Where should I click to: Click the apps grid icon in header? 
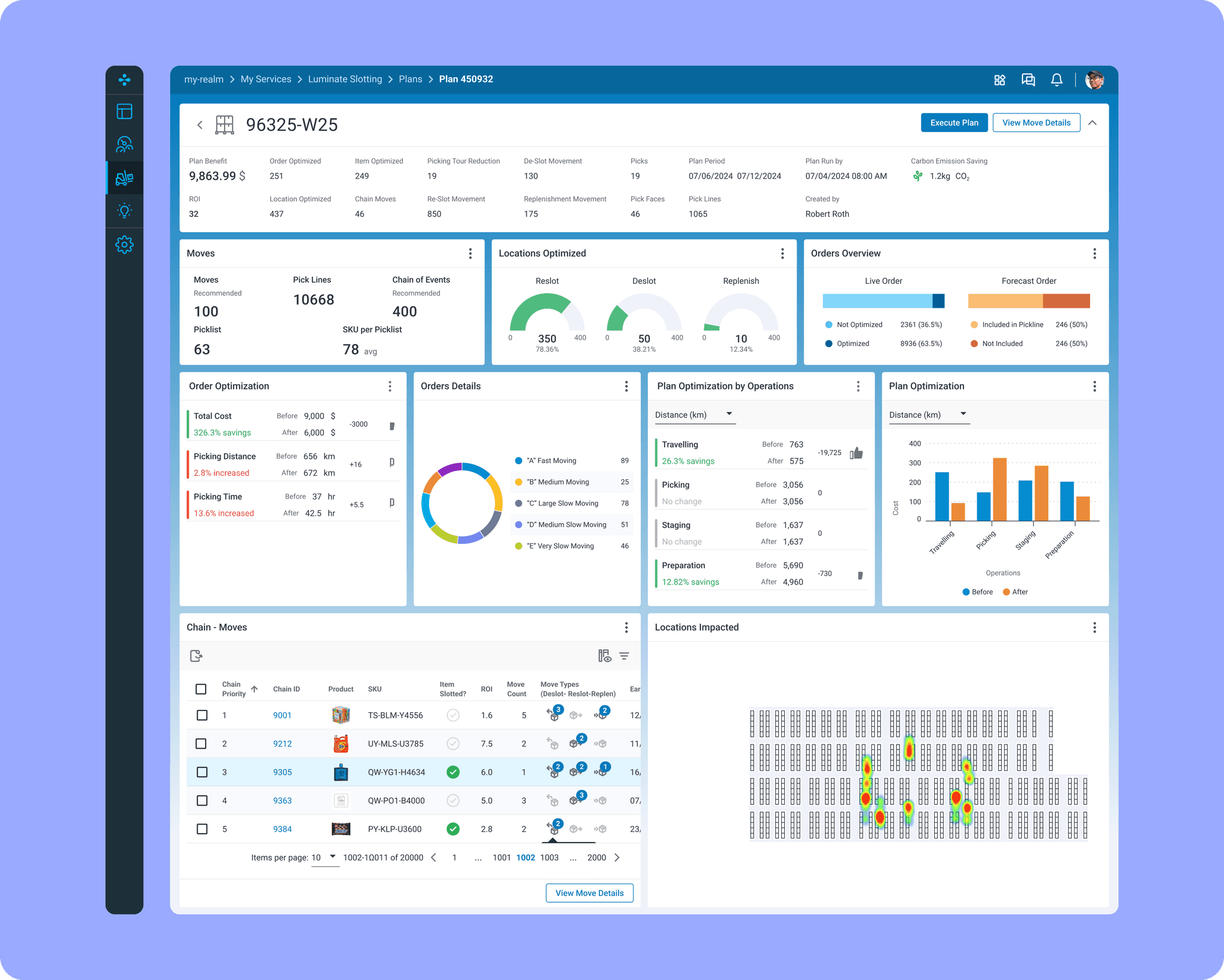999,79
